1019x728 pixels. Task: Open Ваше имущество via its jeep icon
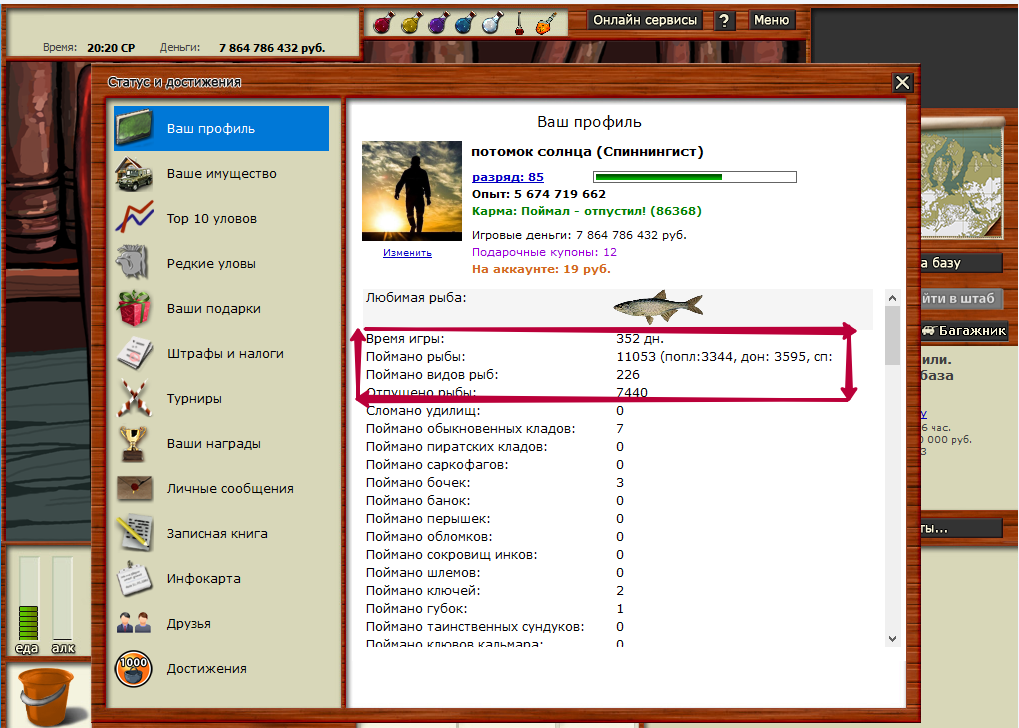tap(134, 174)
